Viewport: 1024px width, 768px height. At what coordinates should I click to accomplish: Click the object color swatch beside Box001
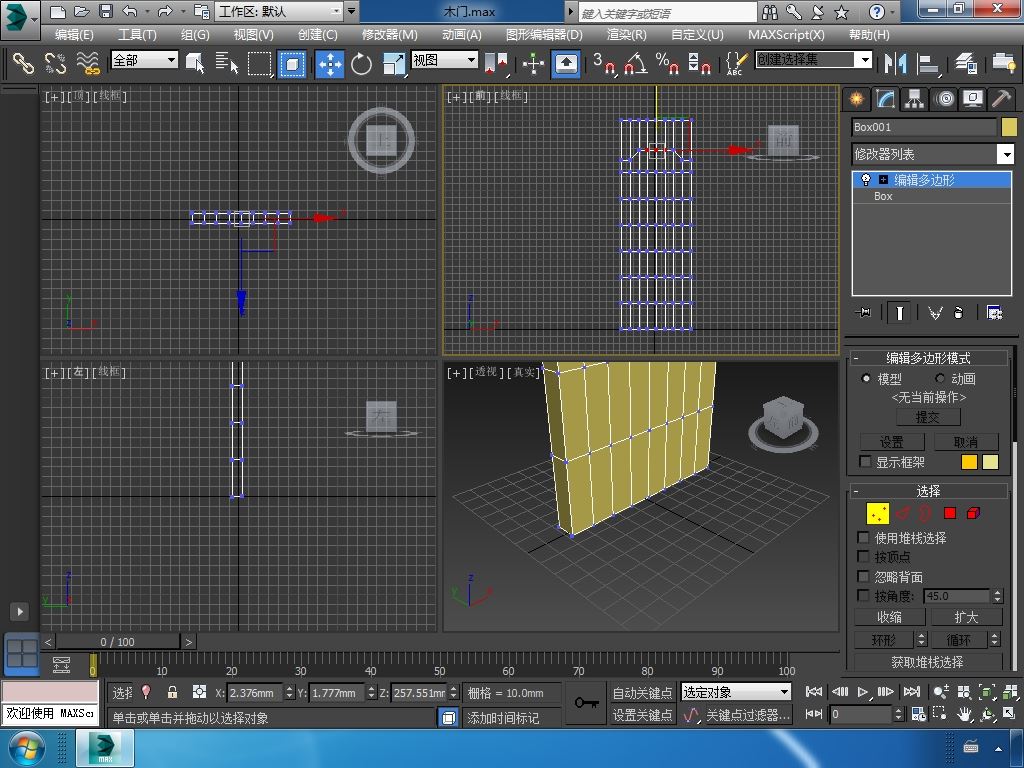coord(1008,127)
